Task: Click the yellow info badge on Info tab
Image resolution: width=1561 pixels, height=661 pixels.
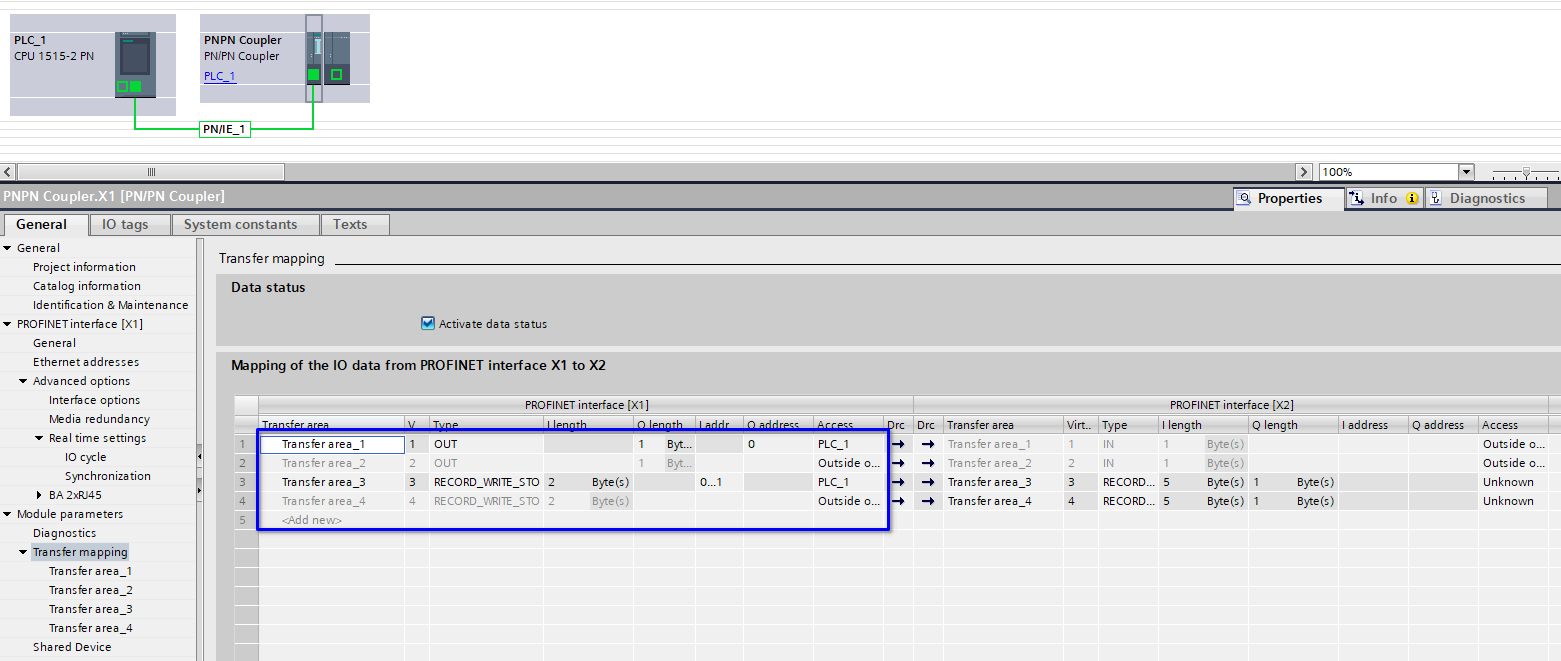Action: 1412,198
